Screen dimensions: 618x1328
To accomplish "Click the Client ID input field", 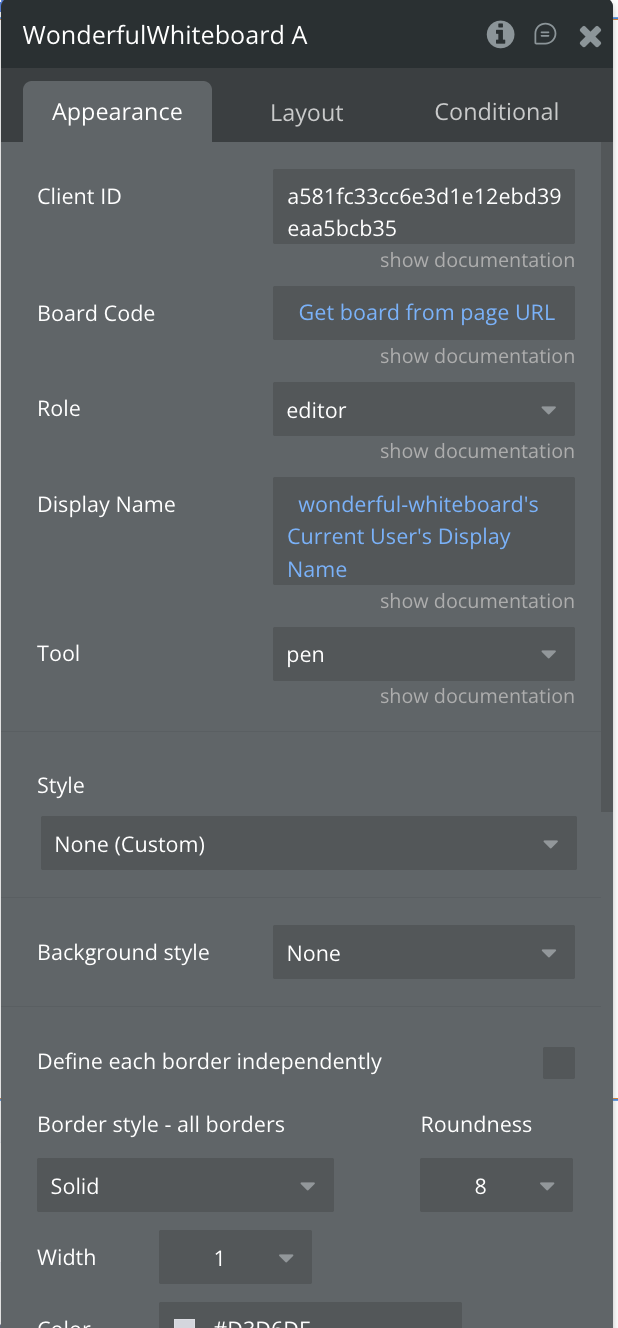I will pos(423,212).
